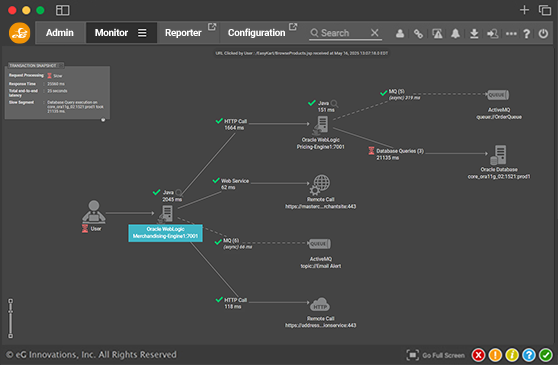This screenshot has height=365, width=558.
Task: Click the zoom slider bottom handle
Action: click(11, 336)
